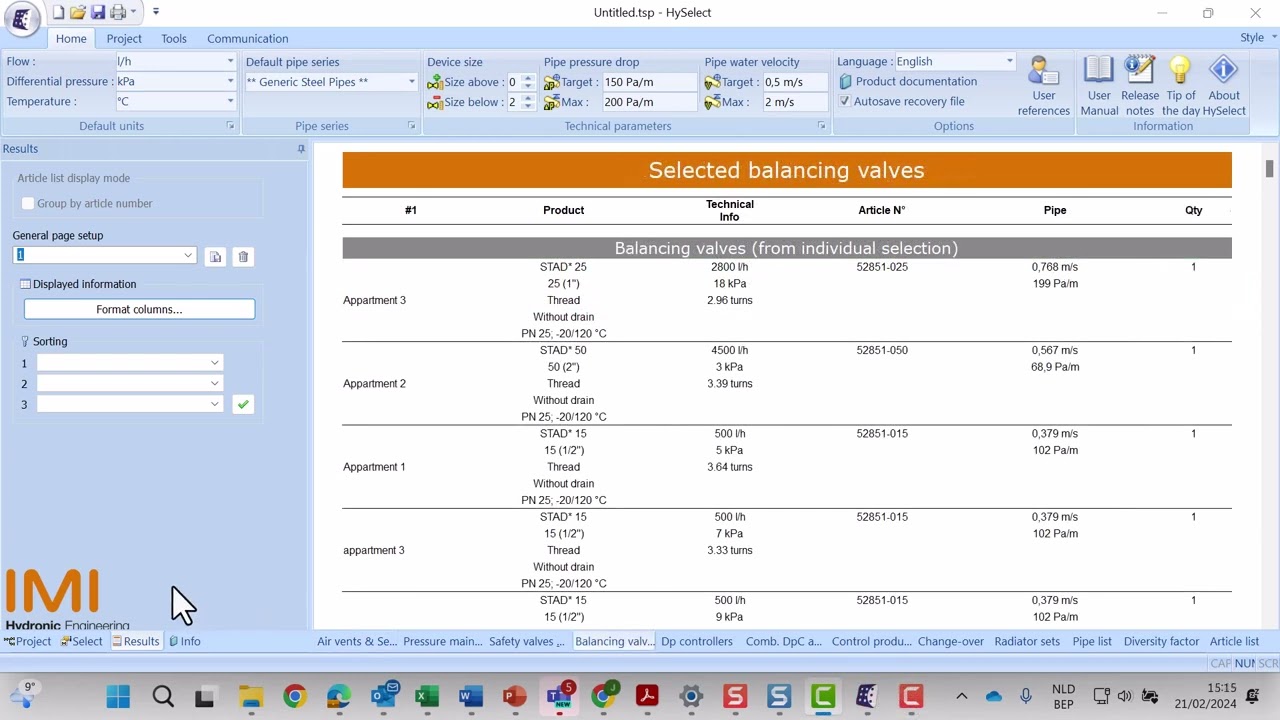
Task: Toggle Group by article number checkbox
Action: click(x=28, y=204)
